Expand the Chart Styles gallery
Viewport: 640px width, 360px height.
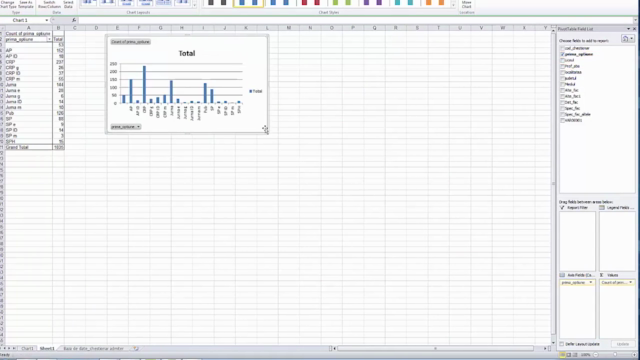tap(453, 5)
